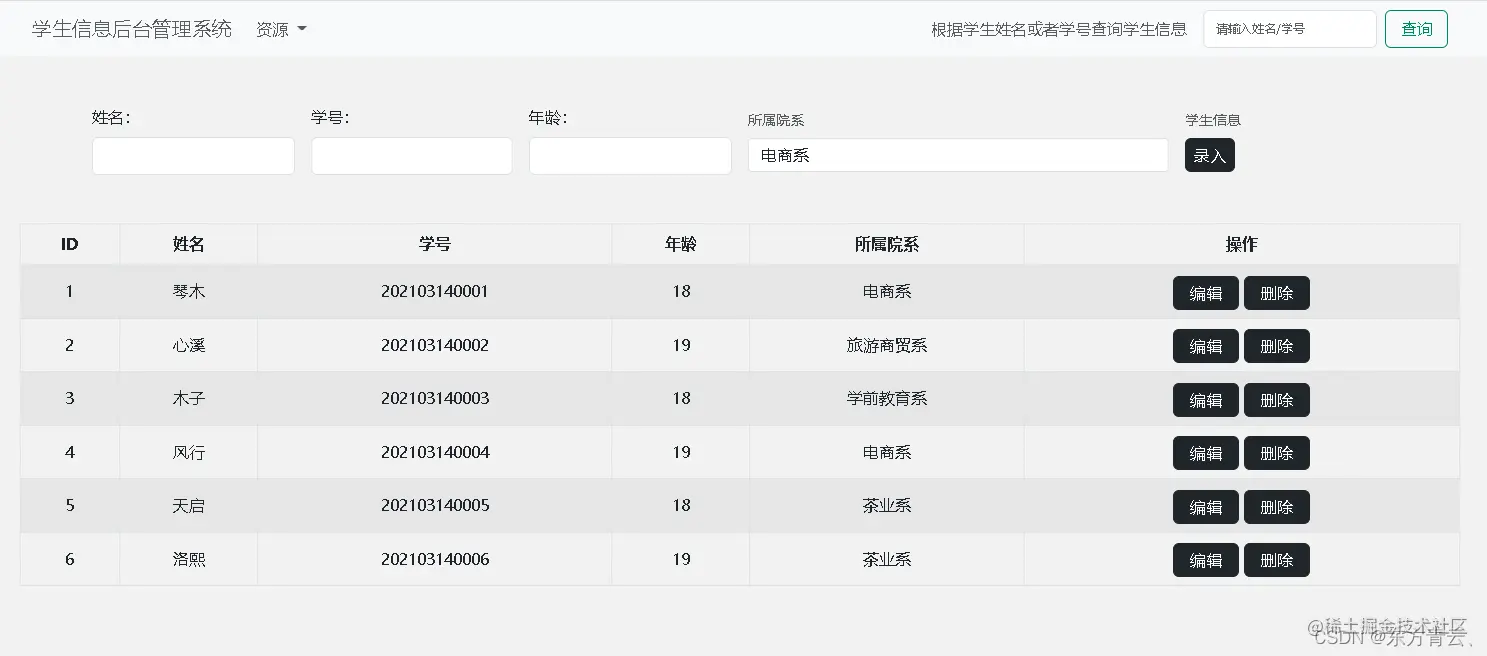Select student number 202103140004
The height and width of the screenshot is (656, 1487).
pyautogui.click(x=435, y=452)
